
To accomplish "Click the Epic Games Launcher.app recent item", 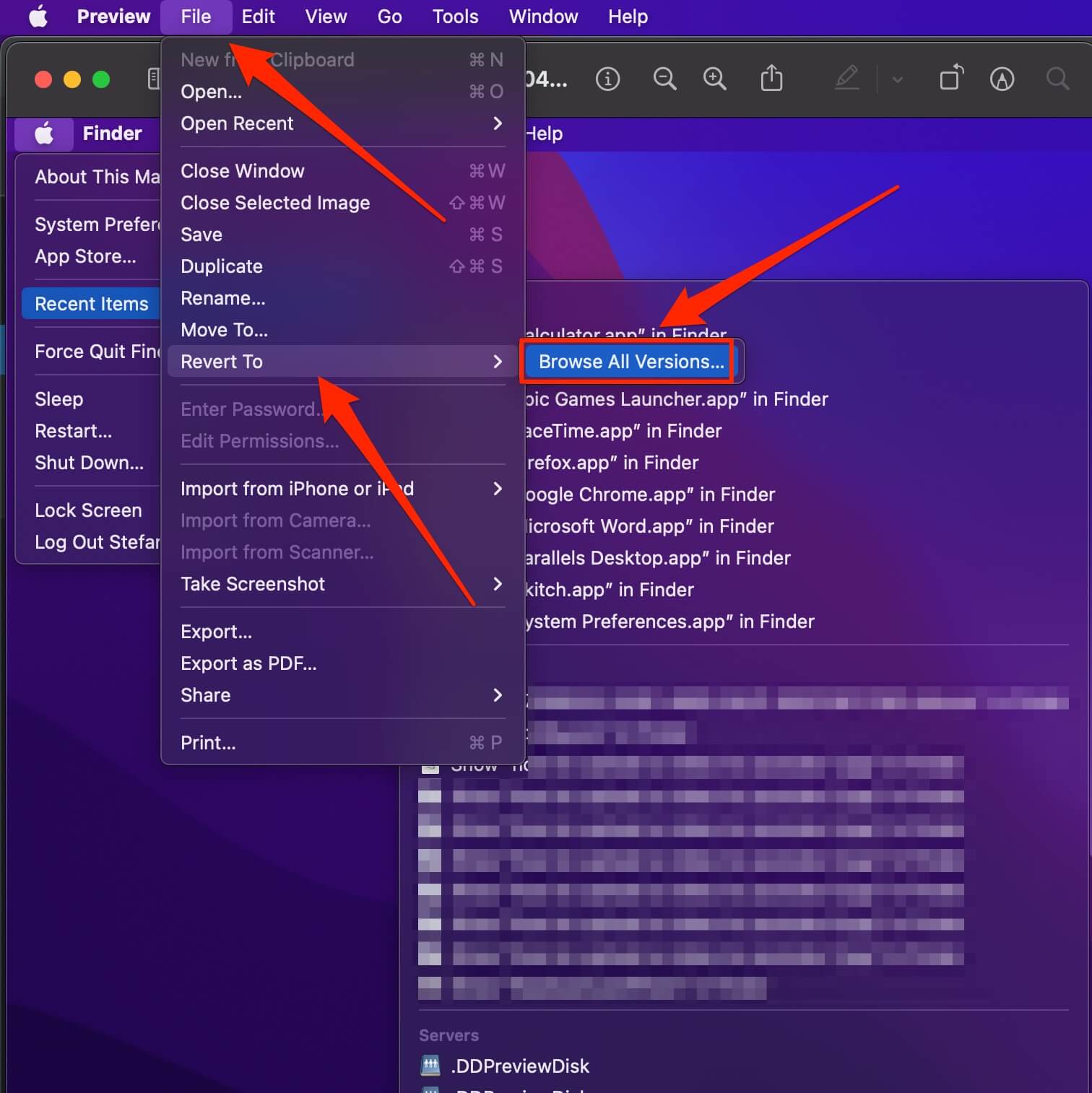I will point(676,399).
